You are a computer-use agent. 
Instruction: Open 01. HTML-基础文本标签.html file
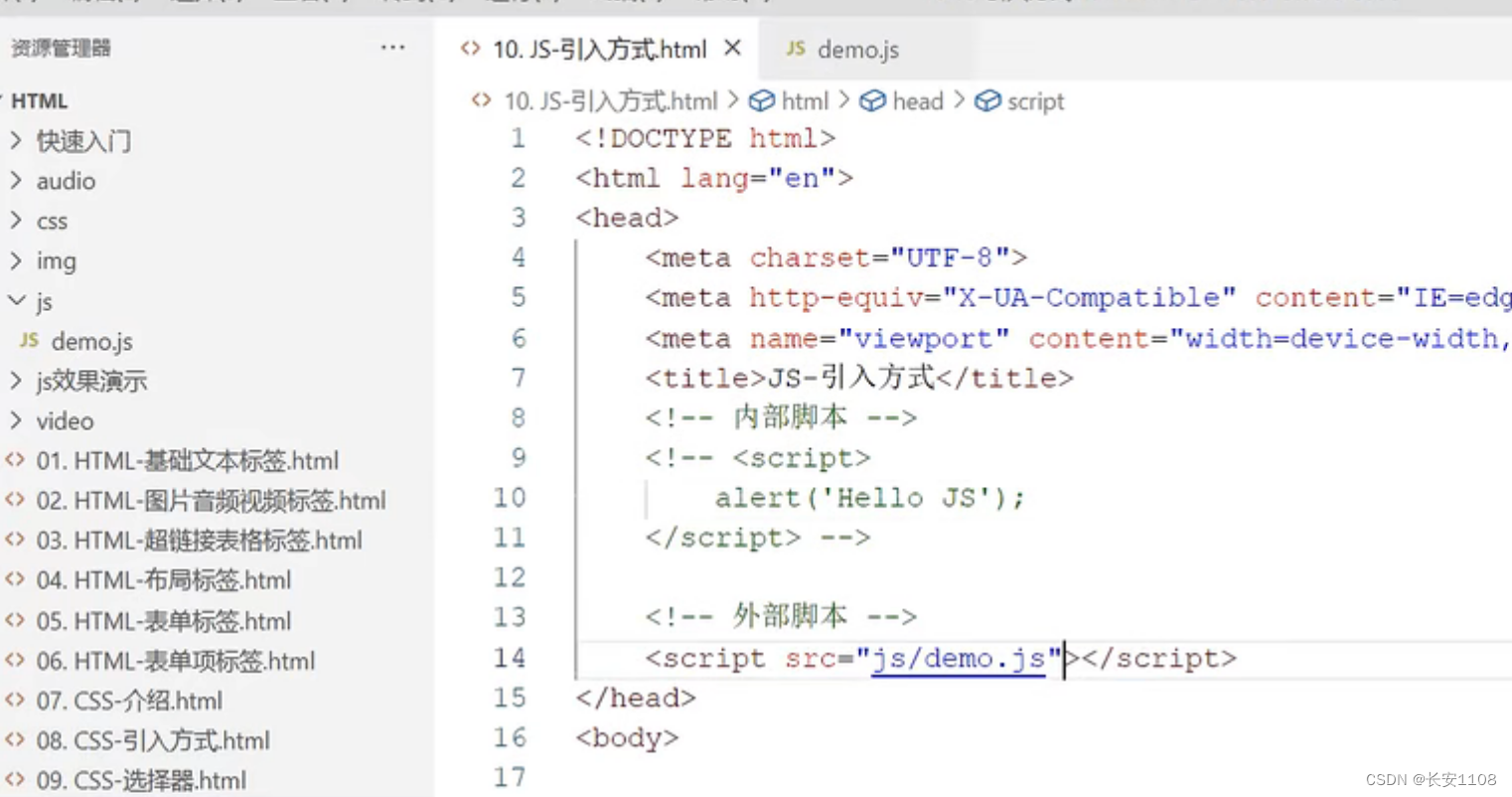coord(188,460)
